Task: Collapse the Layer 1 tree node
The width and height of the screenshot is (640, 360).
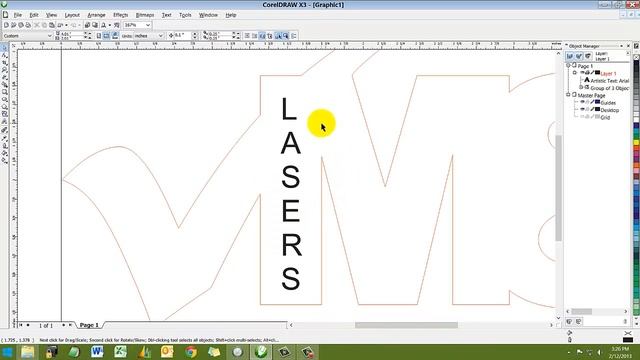Action: tap(575, 73)
